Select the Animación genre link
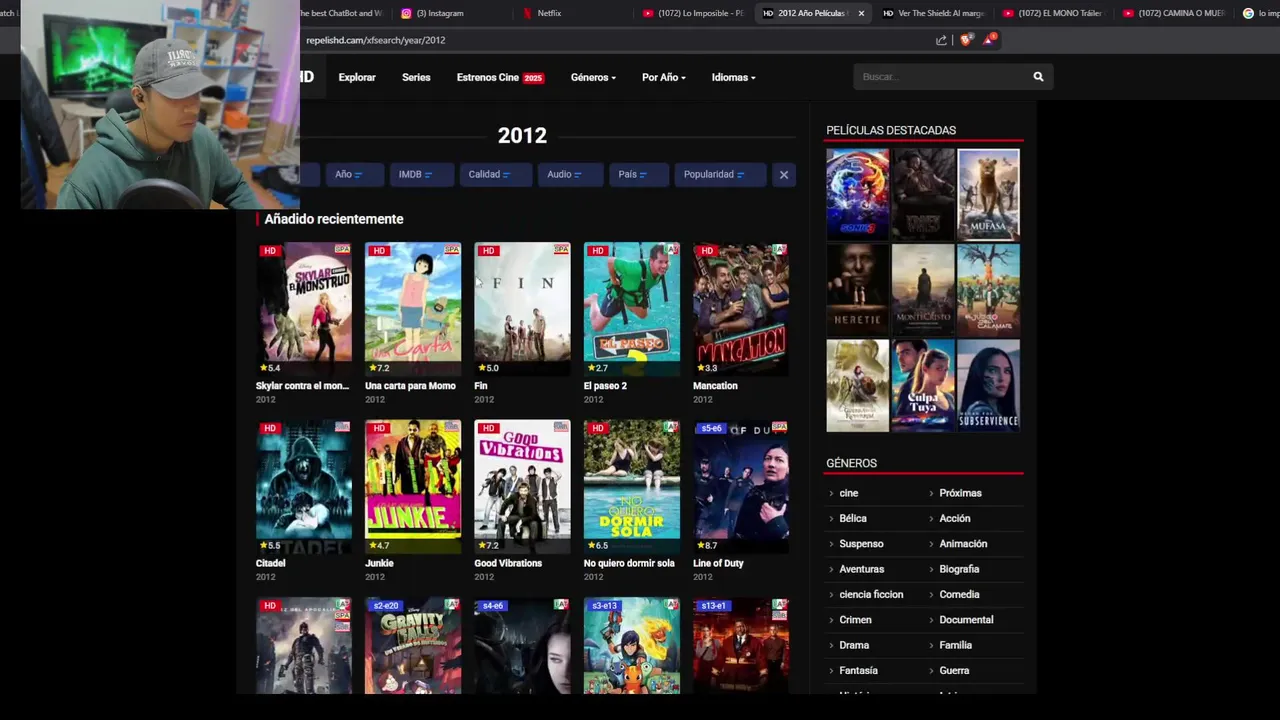This screenshot has width=1280, height=720. click(x=963, y=544)
